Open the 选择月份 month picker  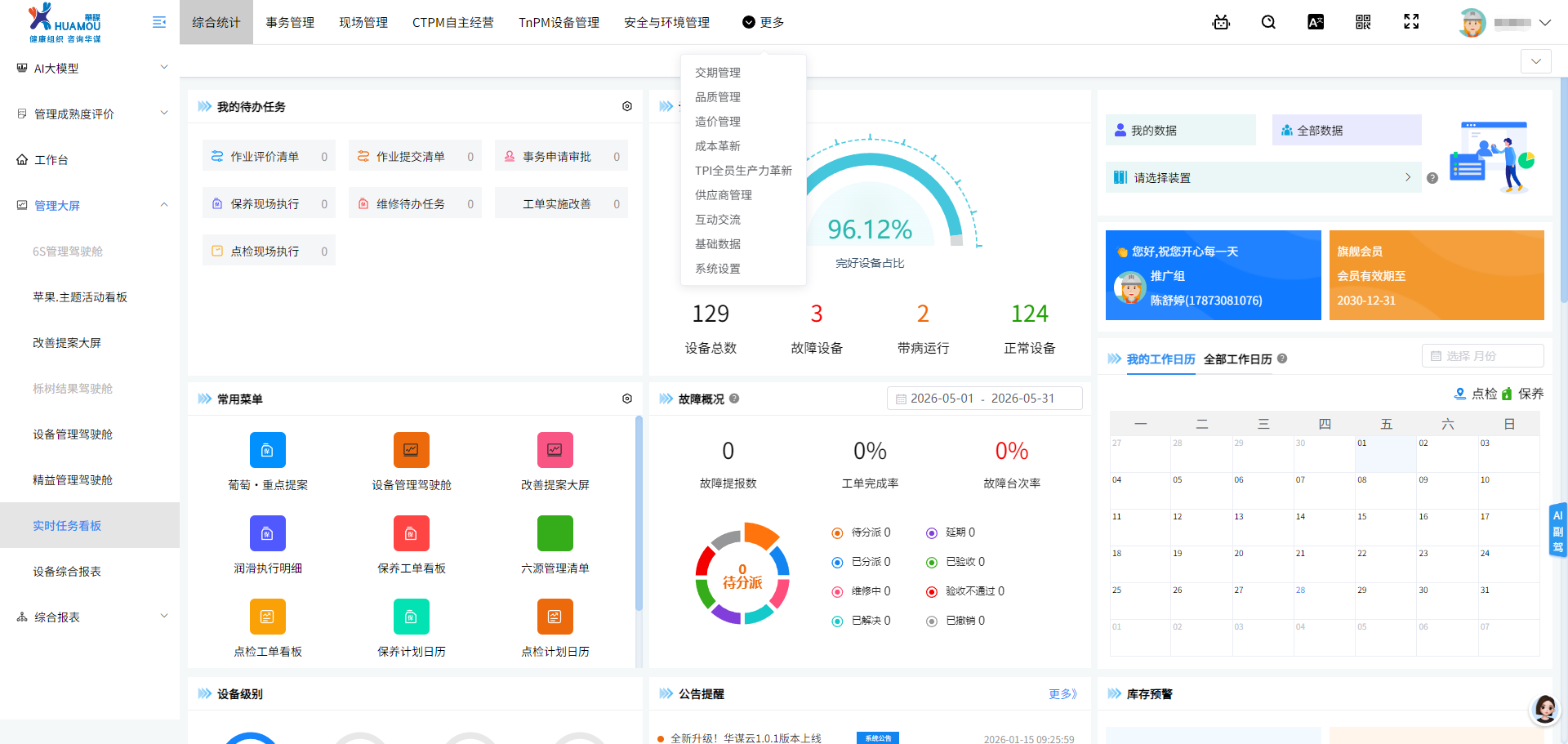click(1483, 356)
